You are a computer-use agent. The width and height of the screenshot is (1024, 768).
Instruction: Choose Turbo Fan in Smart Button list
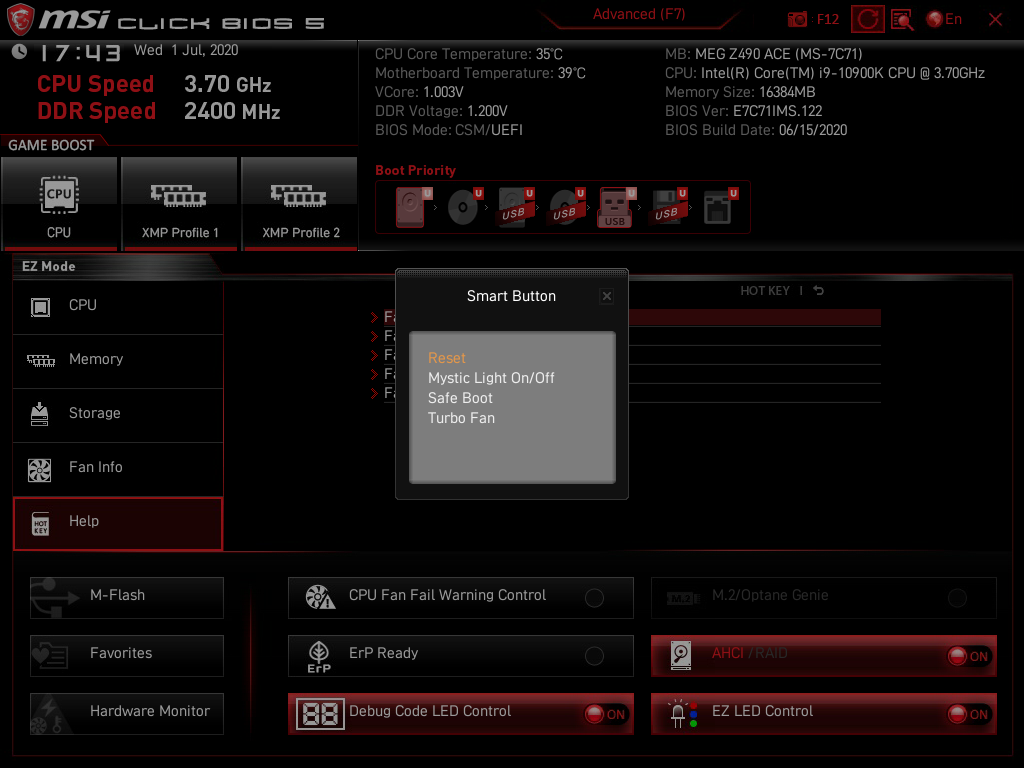[461, 418]
